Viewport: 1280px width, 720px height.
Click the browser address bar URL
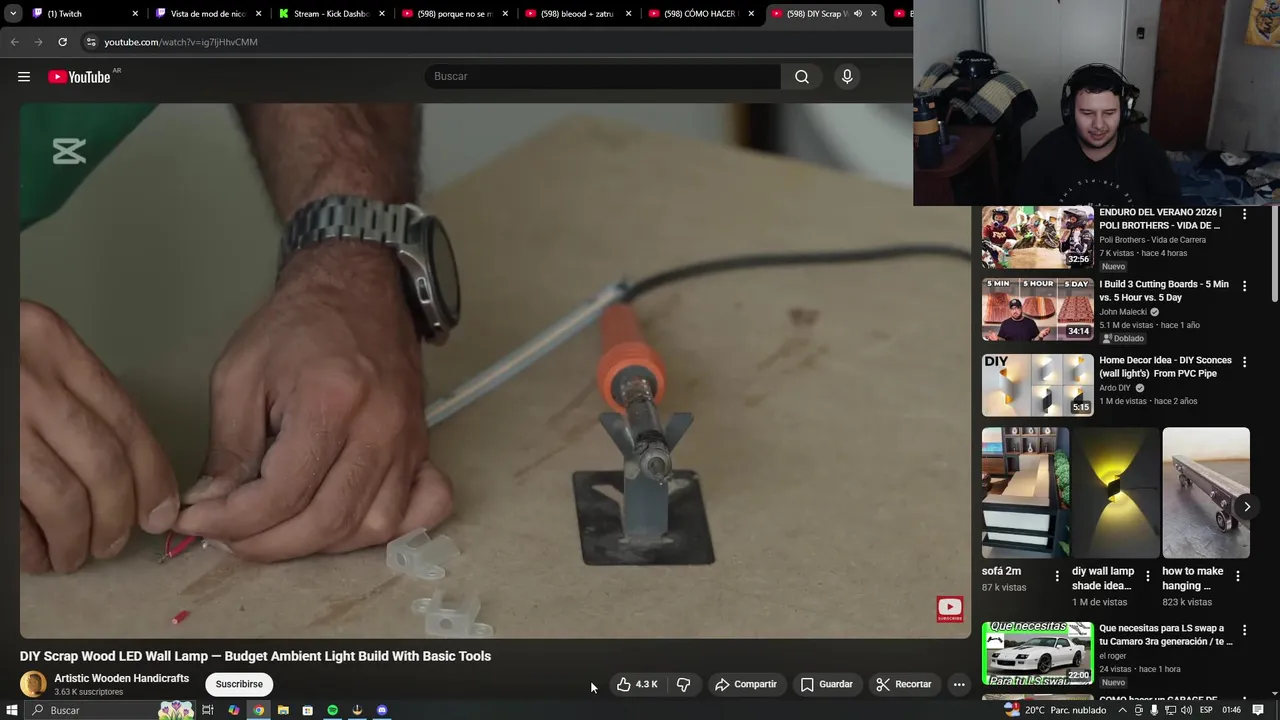[181, 42]
